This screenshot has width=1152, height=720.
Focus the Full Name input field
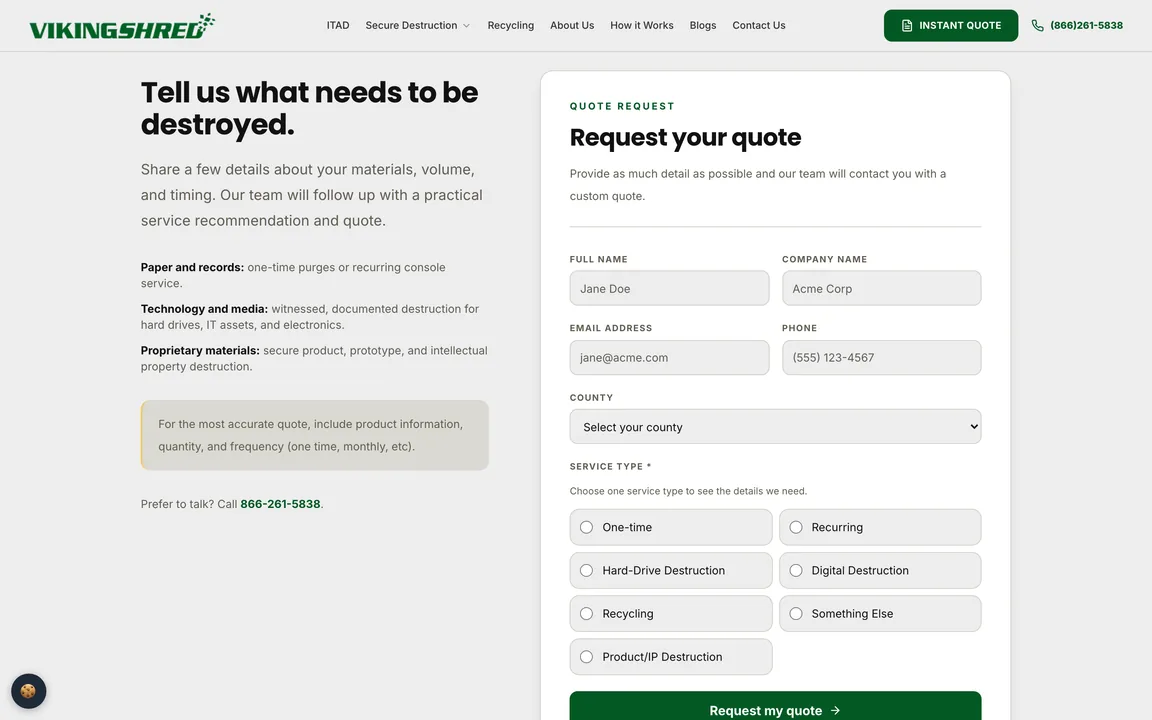coord(669,288)
